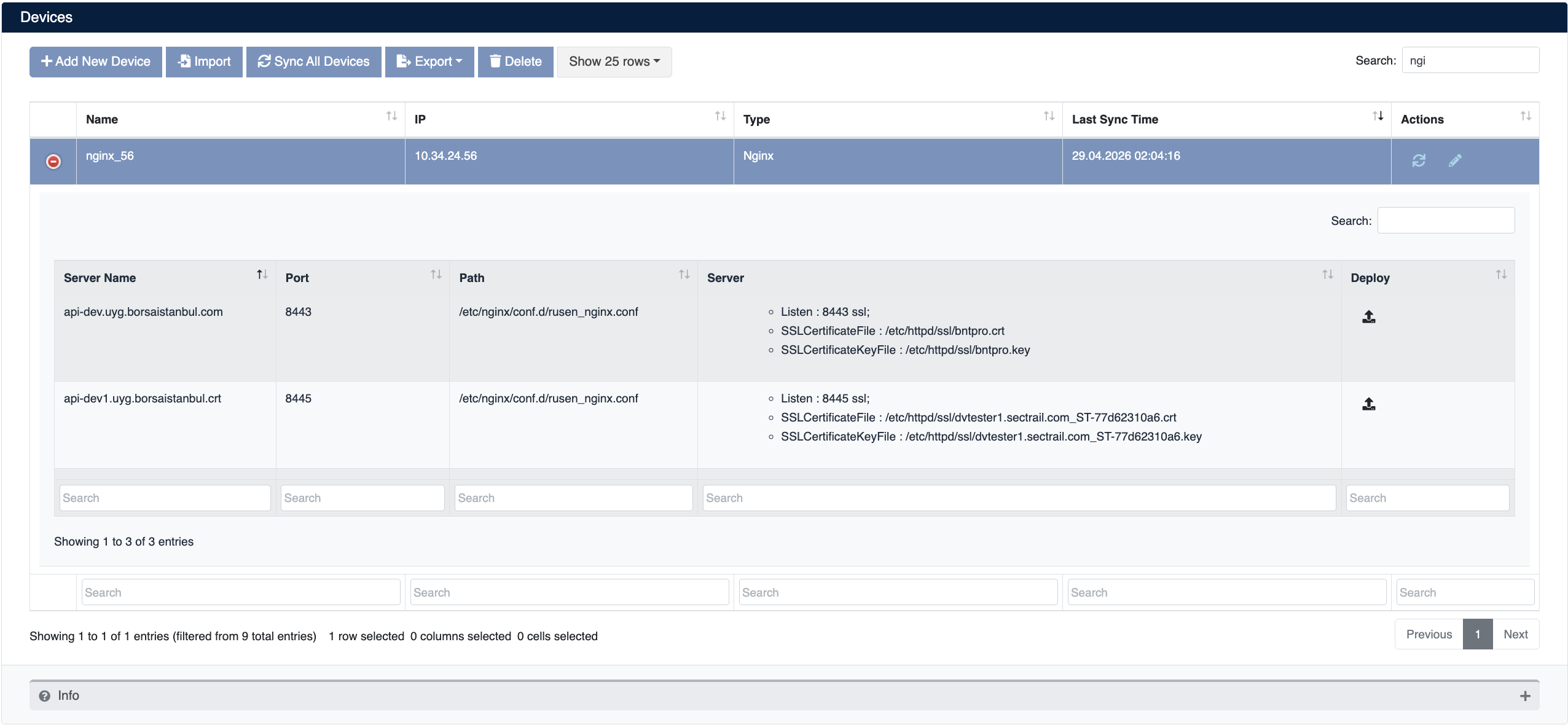The height and width of the screenshot is (725, 1568).
Task: Click api-dev.uyg.borsaistanbul.com server name
Action: [143, 312]
